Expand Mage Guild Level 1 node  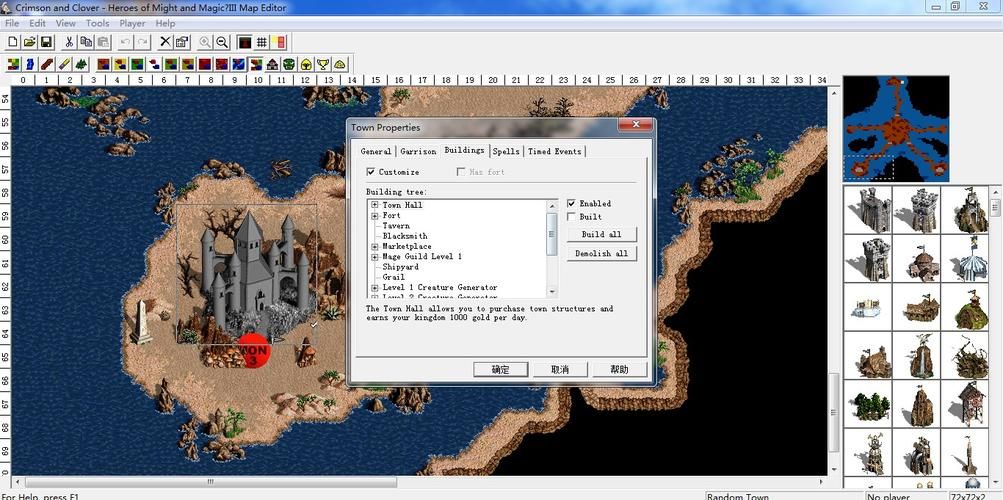tap(375, 257)
